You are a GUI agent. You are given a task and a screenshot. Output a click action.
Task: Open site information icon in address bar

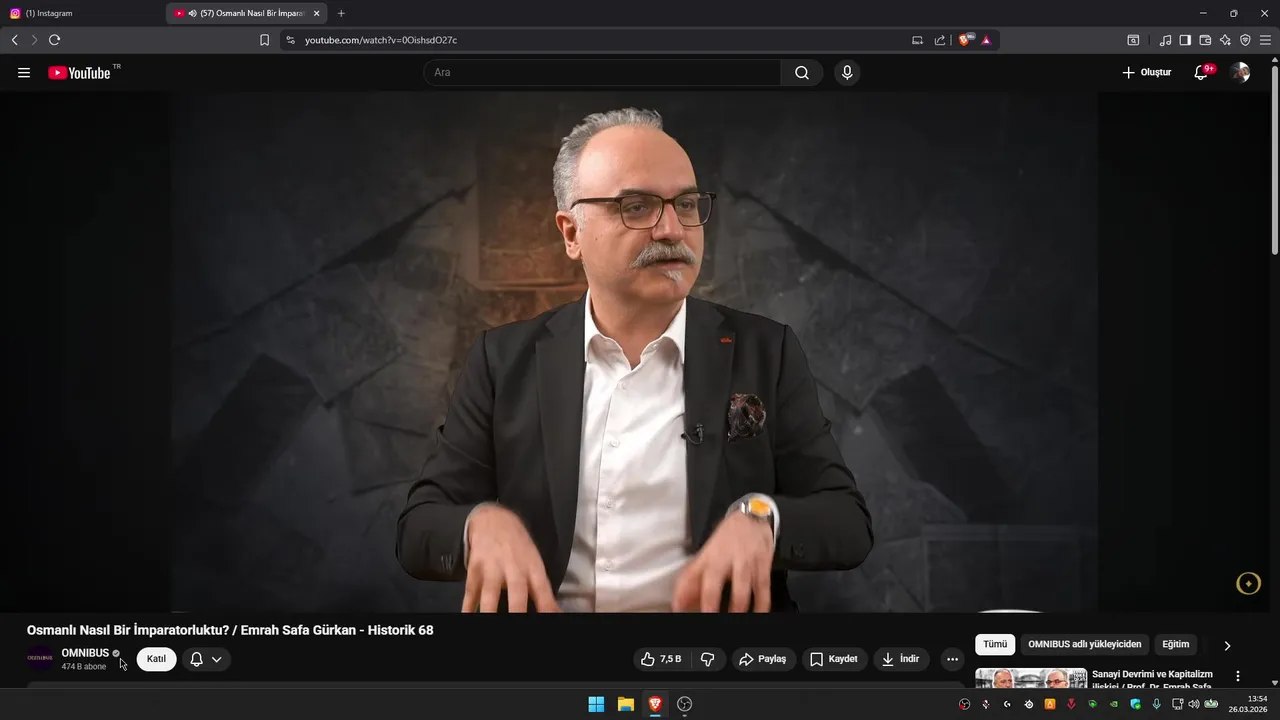click(290, 40)
